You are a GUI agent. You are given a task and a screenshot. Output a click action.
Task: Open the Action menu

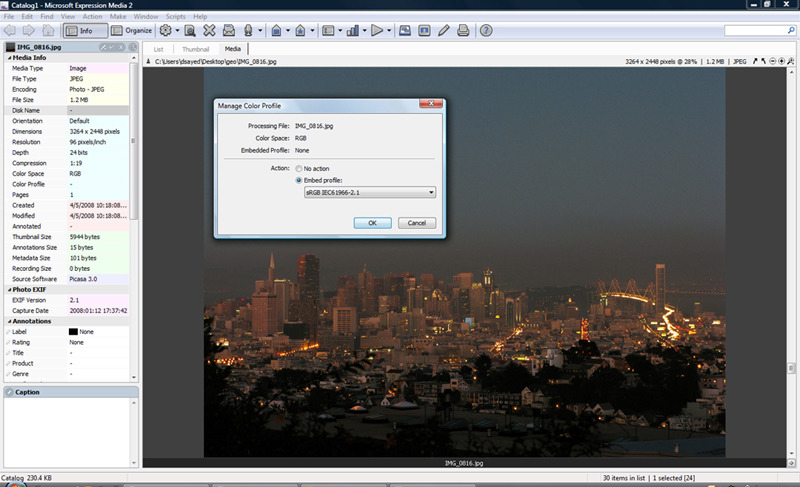coord(92,16)
